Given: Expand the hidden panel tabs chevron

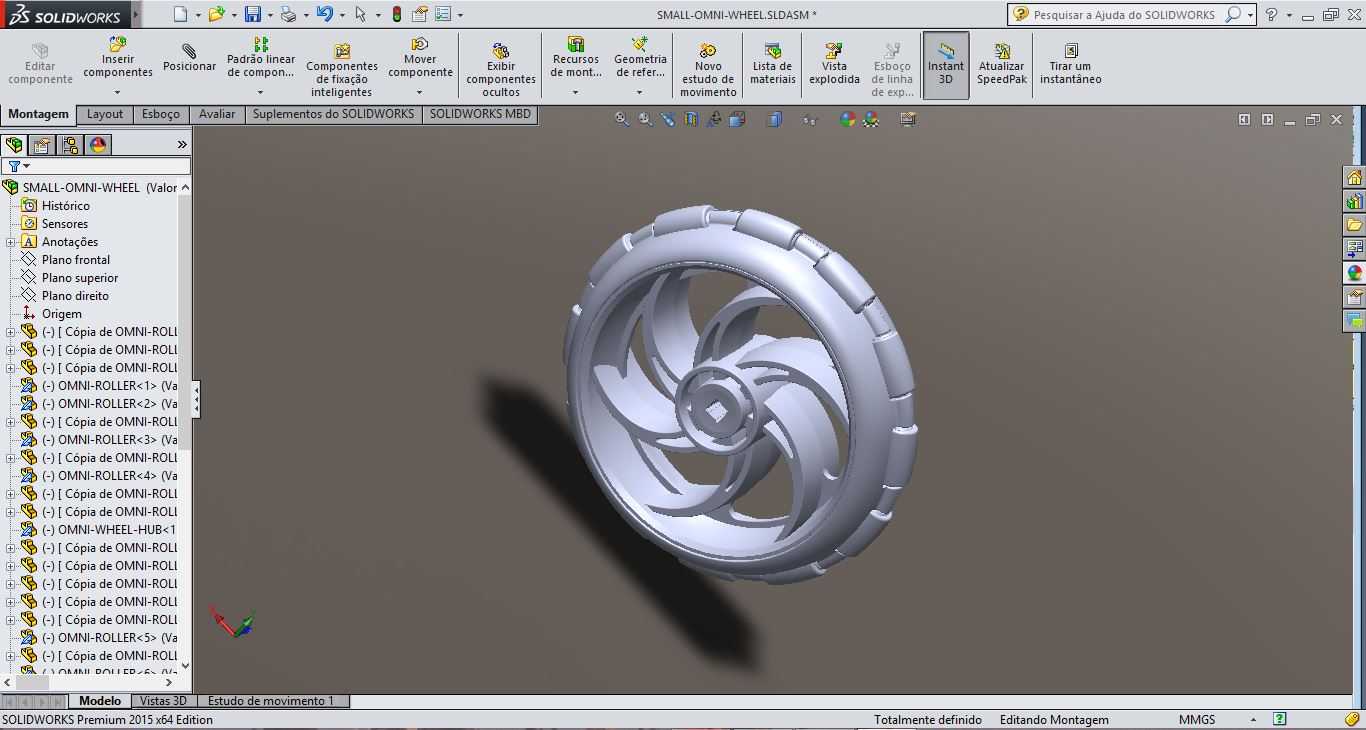Looking at the screenshot, I should click(x=182, y=145).
